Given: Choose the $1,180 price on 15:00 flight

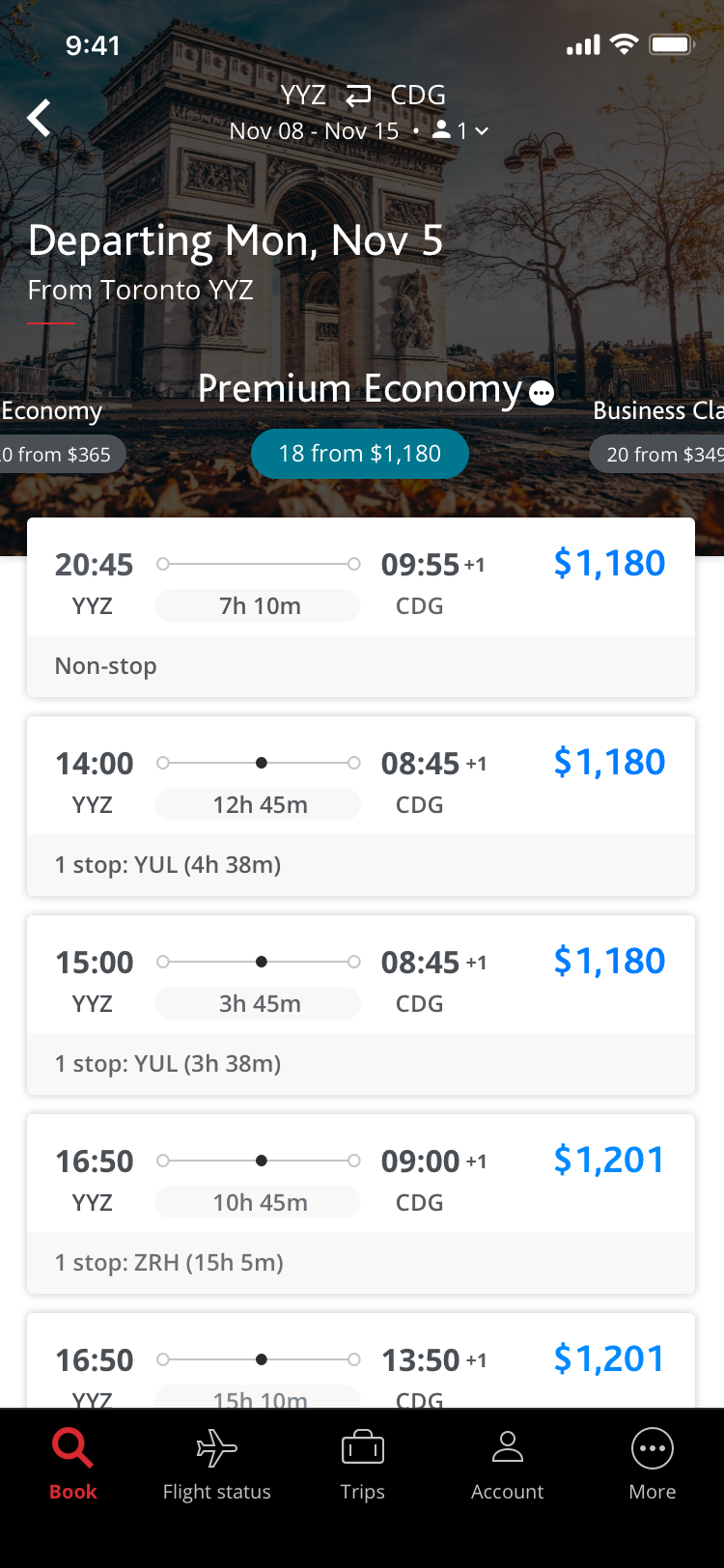Looking at the screenshot, I should [x=609, y=962].
